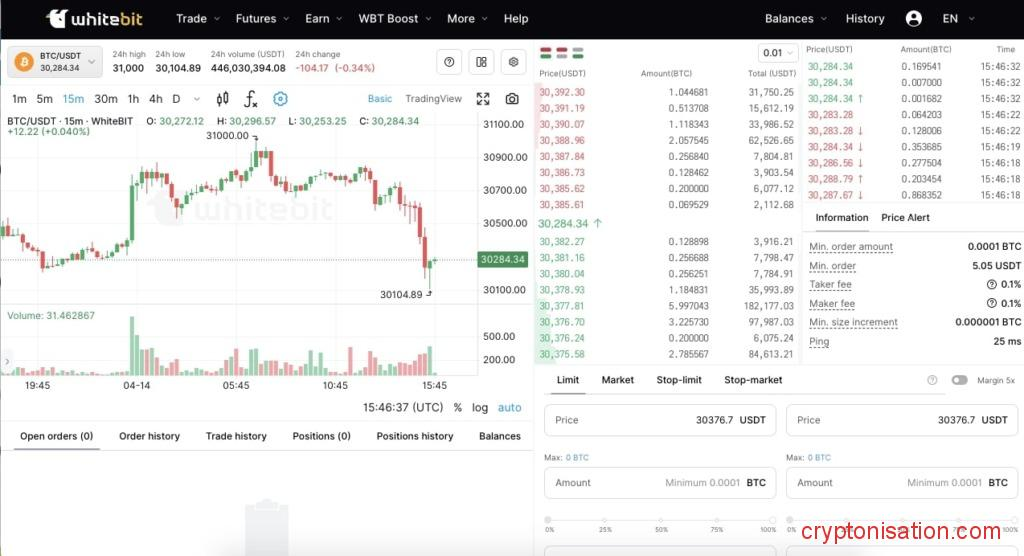Set chart timeframe to 4h

tap(155, 99)
